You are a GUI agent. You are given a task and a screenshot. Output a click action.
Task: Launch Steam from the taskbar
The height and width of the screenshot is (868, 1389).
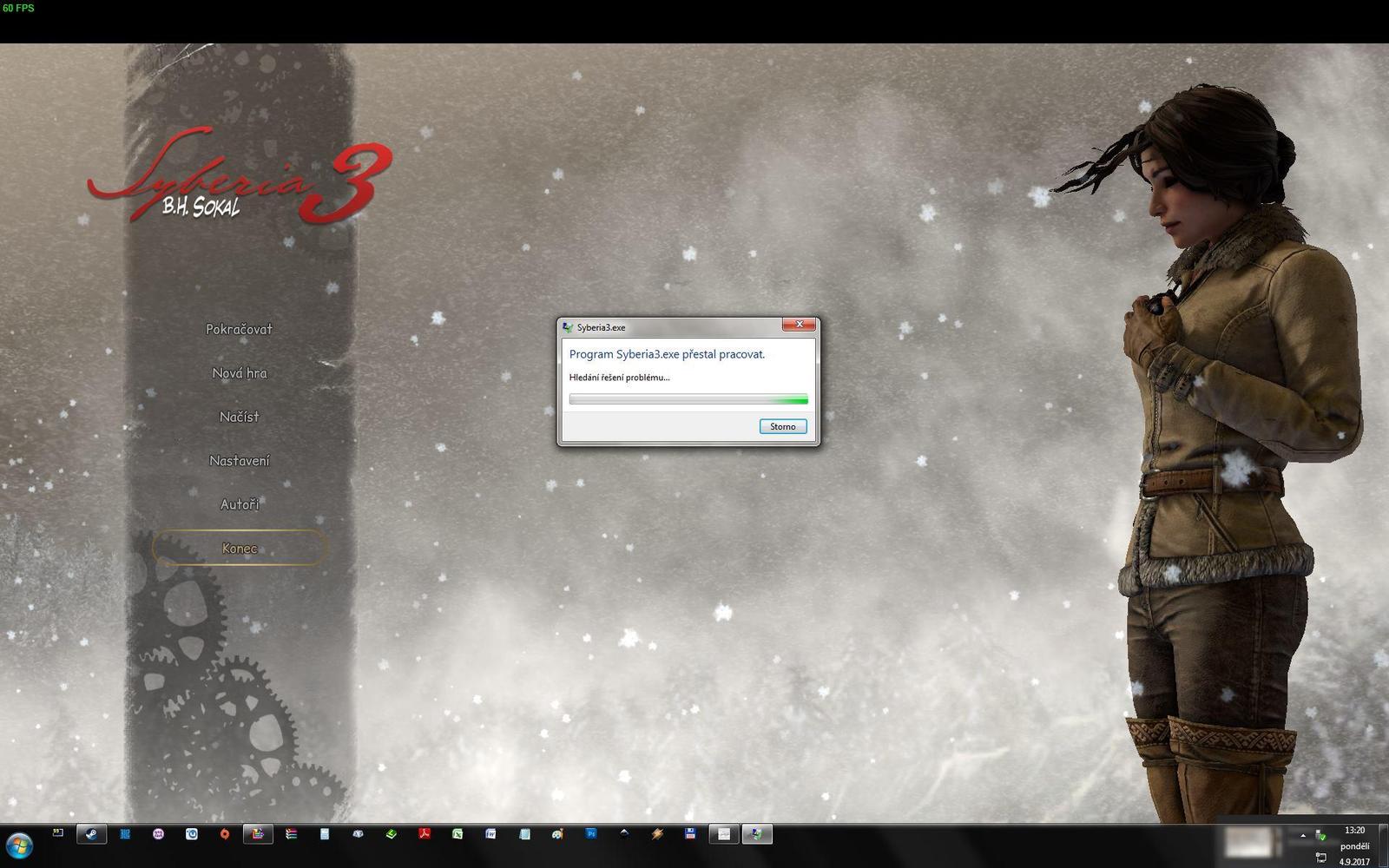pyautogui.click(x=91, y=834)
